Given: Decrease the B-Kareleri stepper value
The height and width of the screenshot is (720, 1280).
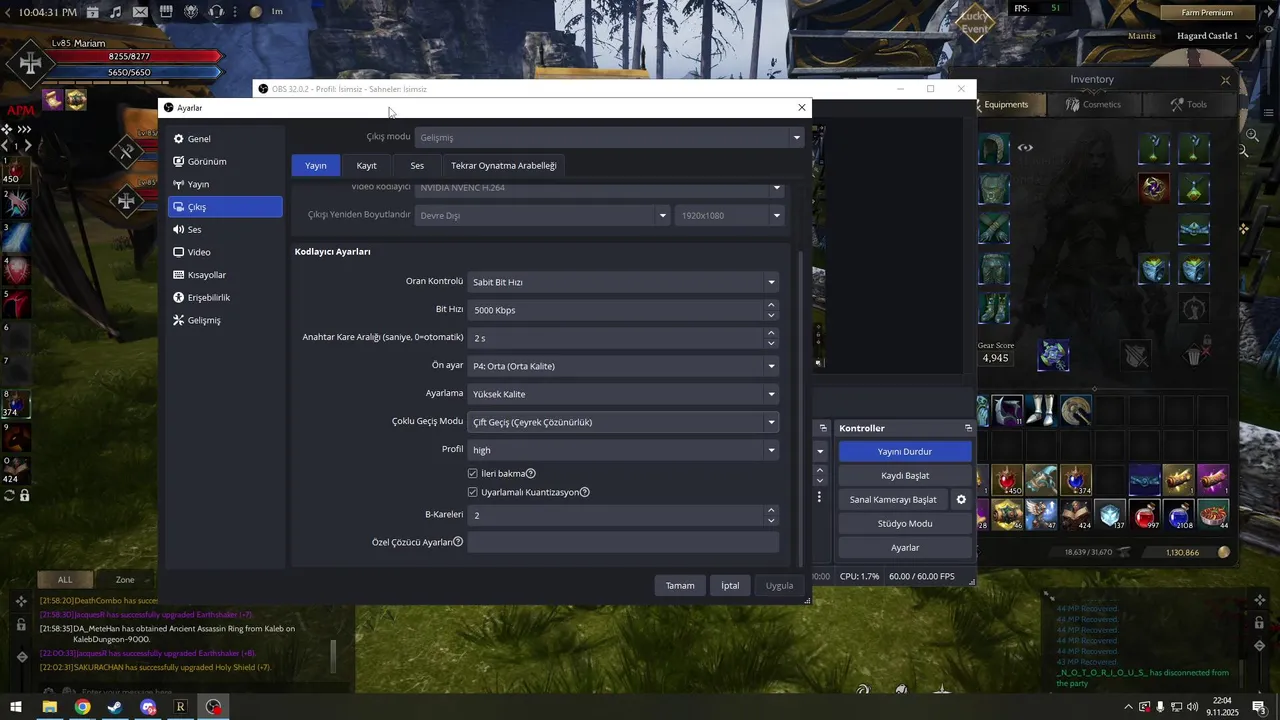Looking at the screenshot, I should pyautogui.click(x=771, y=521).
